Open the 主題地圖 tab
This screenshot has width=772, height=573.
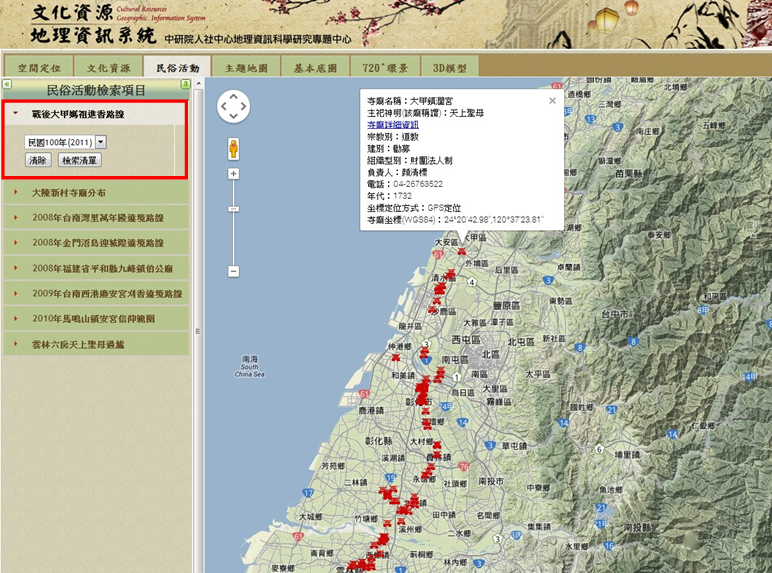coord(246,68)
